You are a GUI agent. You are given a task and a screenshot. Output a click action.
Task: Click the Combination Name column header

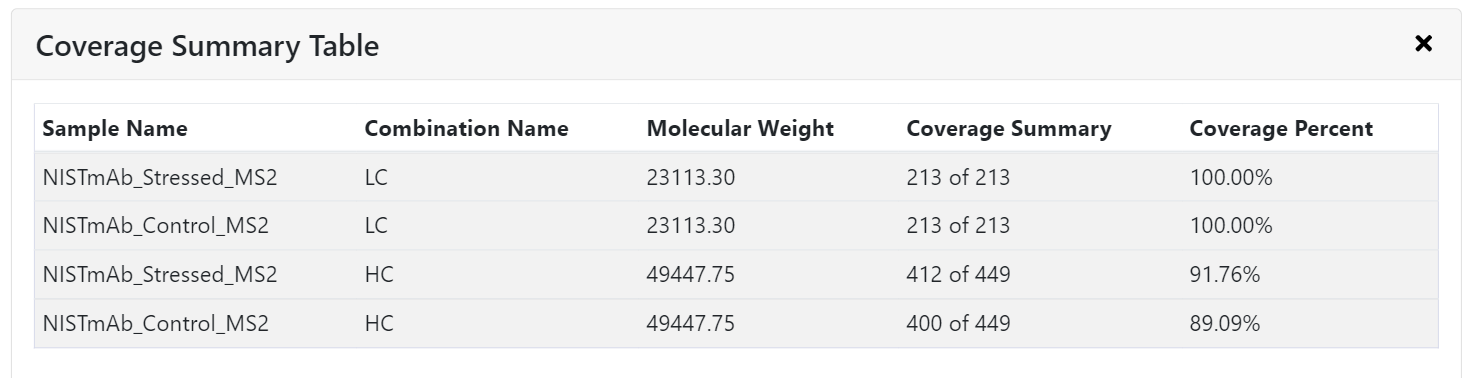coord(466,129)
